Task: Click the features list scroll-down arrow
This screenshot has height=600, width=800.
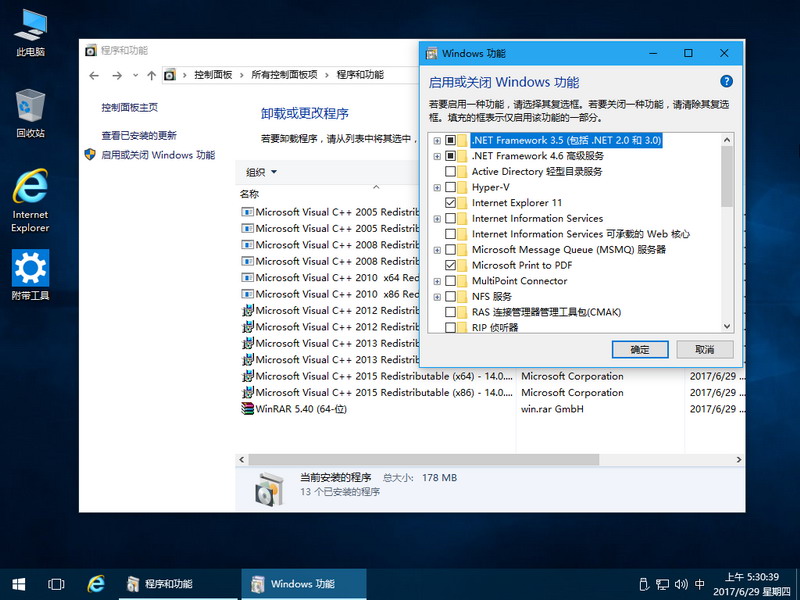Action: [x=727, y=327]
